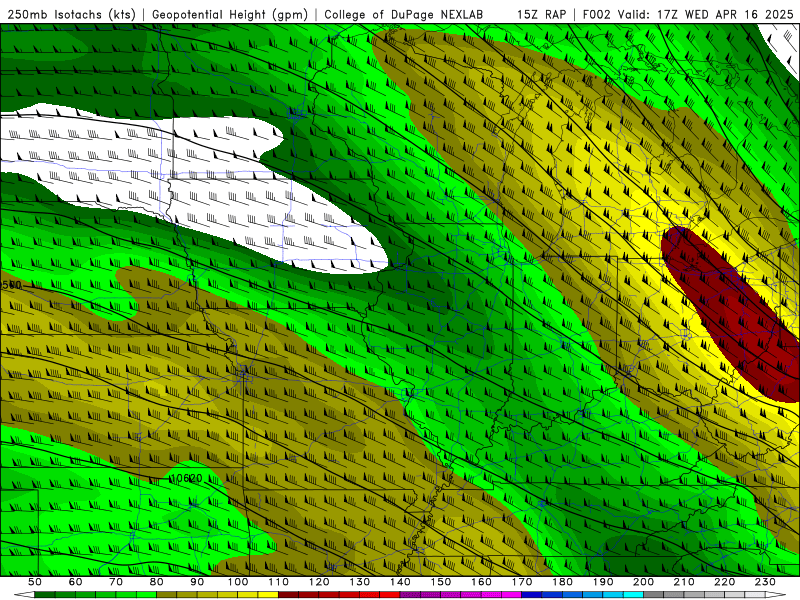Click the dark red swatch right of 110
Viewport: 800px width, 600px height.
[x=289, y=595]
